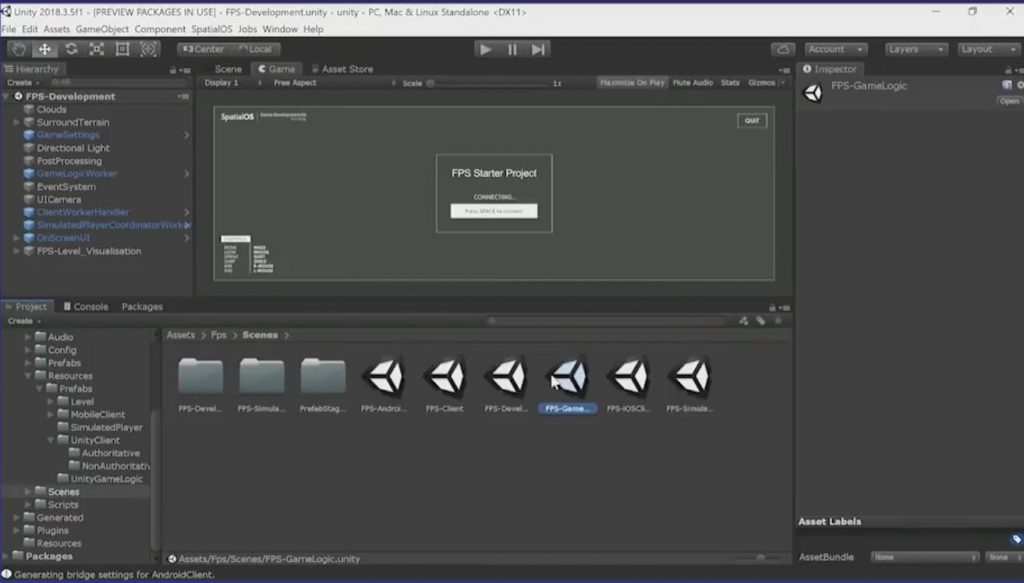The width and height of the screenshot is (1024, 583).
Task: Select the FPS-Android scene asset
Action: click(x=384, y=384)
